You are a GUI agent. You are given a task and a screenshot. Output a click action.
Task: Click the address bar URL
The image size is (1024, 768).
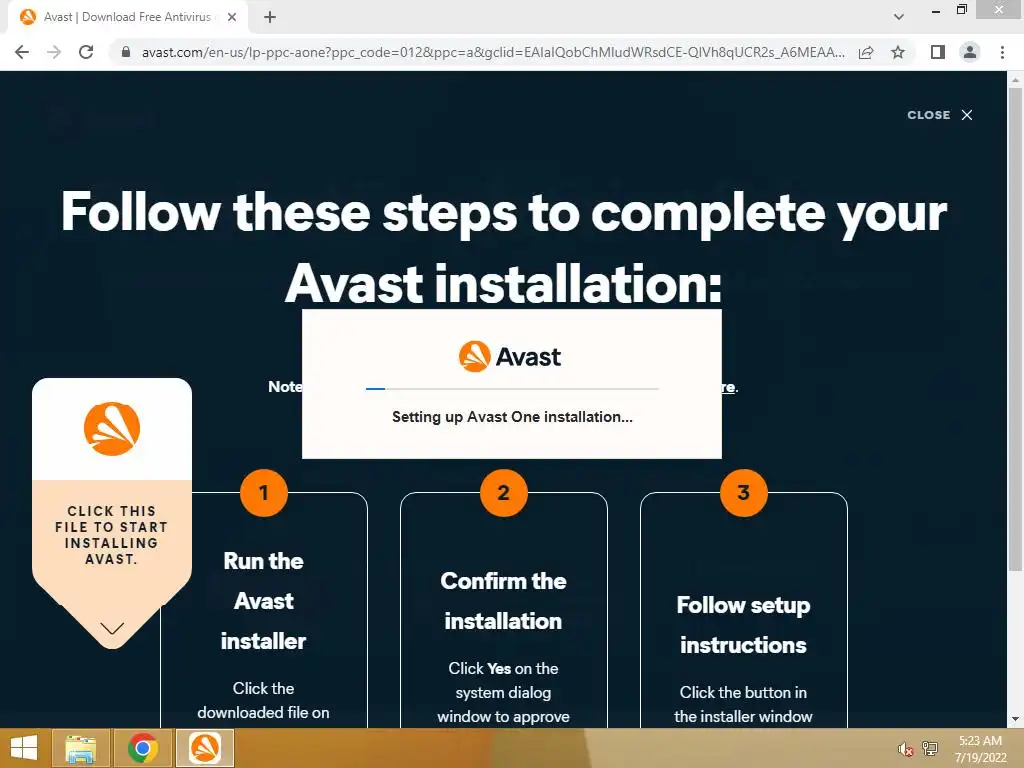493,52
